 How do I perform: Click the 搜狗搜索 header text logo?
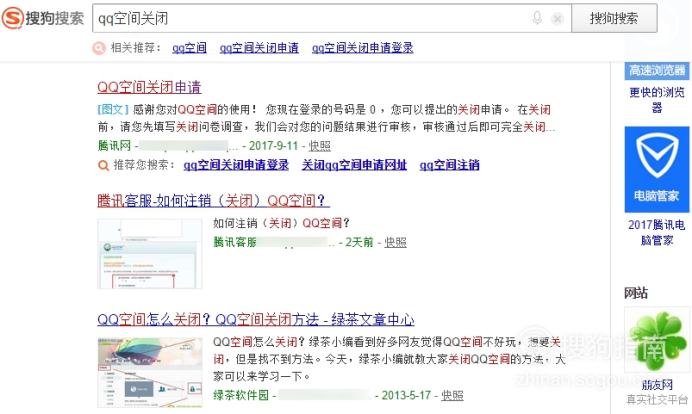click(55, 18)
